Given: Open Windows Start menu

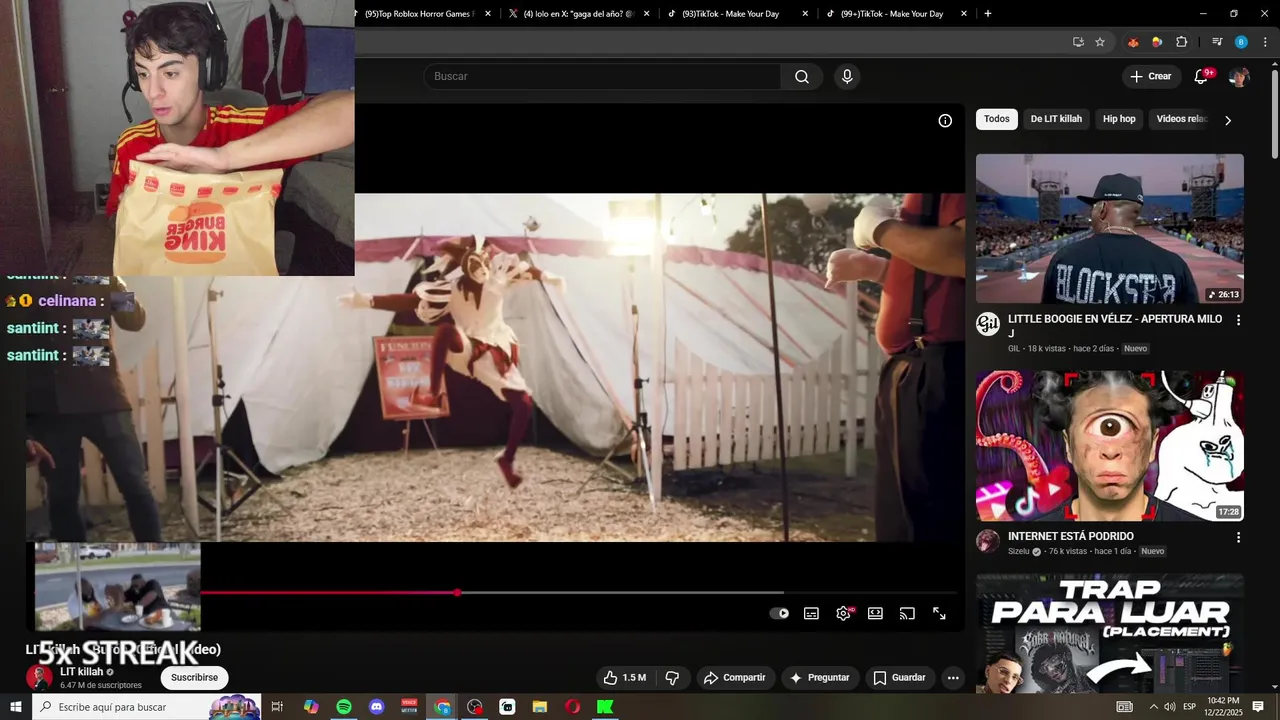Looking at the screenshot, I should (16, 707).
